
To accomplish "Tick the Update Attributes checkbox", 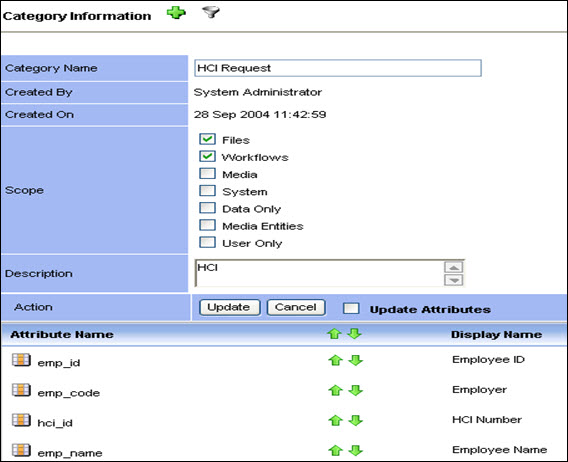I will click(x=351, y=308).
